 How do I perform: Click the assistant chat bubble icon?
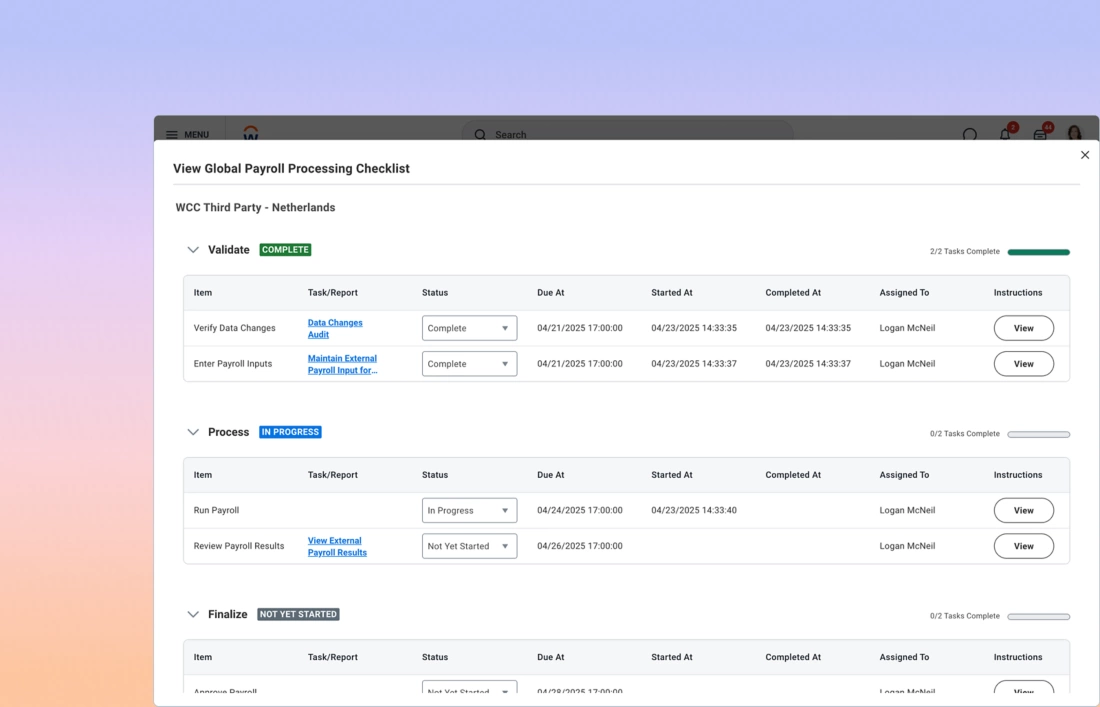(x=970, y=135)
